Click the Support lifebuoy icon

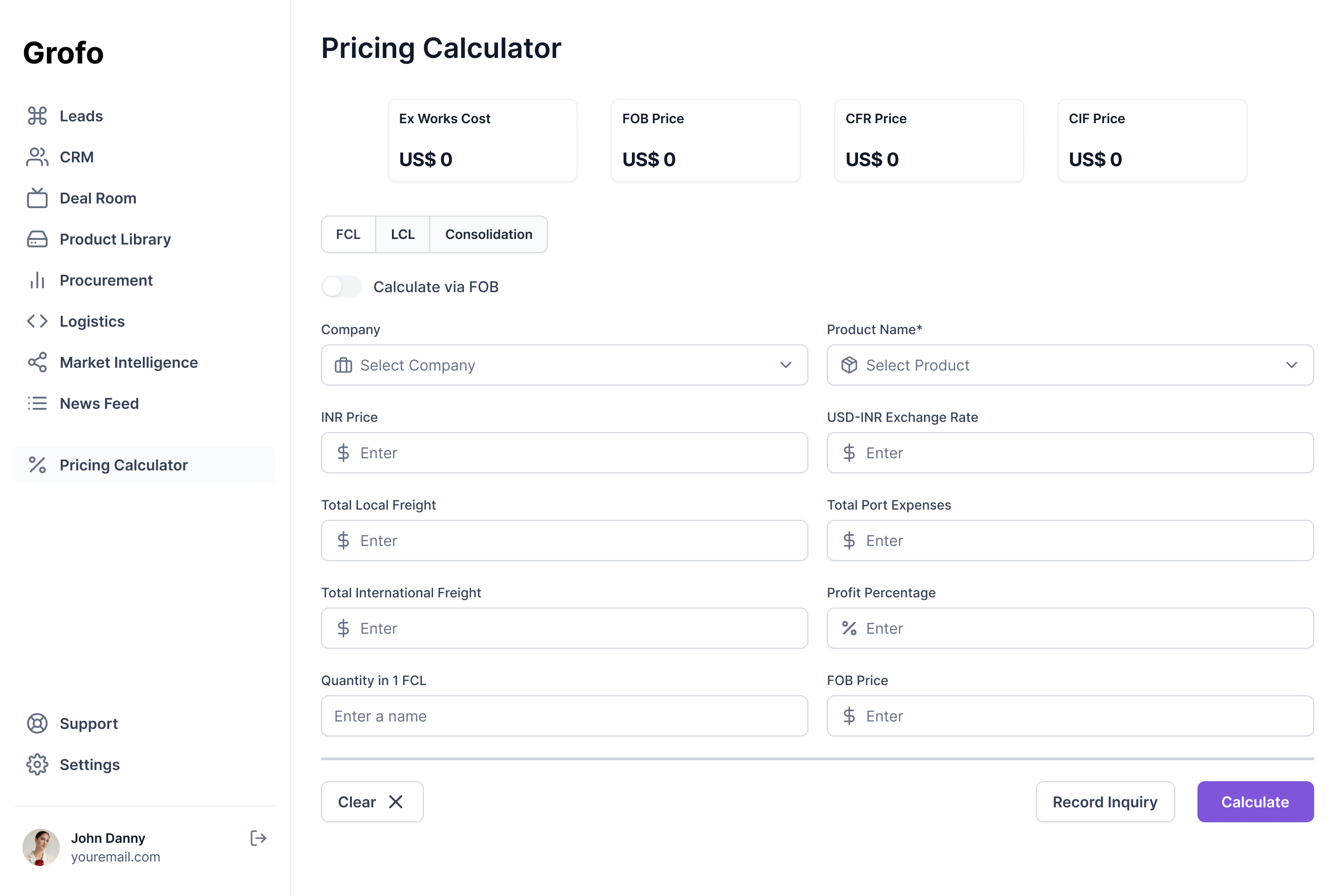[37, 723]
